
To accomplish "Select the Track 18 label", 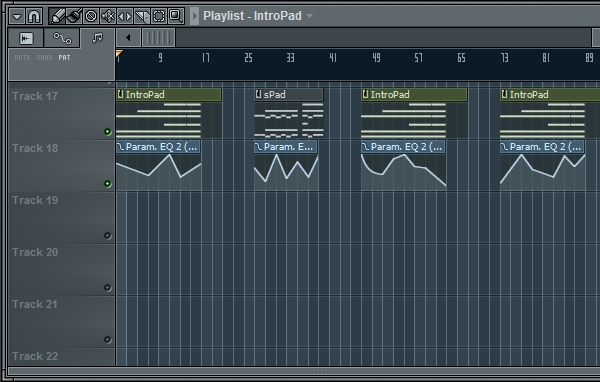I will 35,149.
